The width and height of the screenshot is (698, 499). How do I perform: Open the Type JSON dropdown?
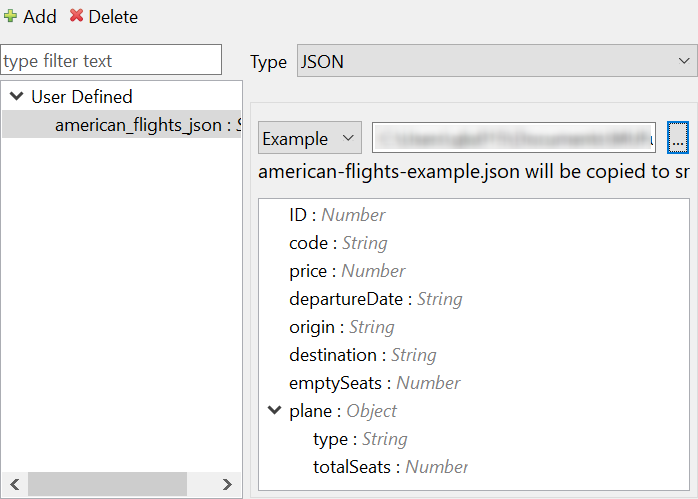pos(497,61)
